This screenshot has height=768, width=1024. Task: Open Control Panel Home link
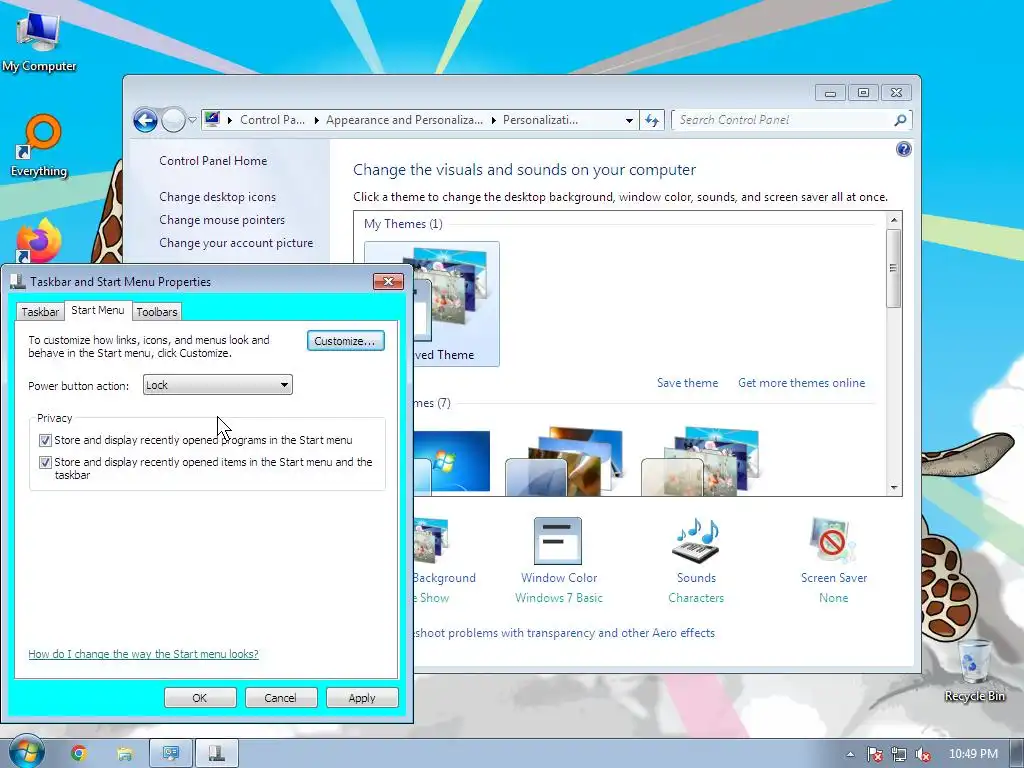[213, 161]
